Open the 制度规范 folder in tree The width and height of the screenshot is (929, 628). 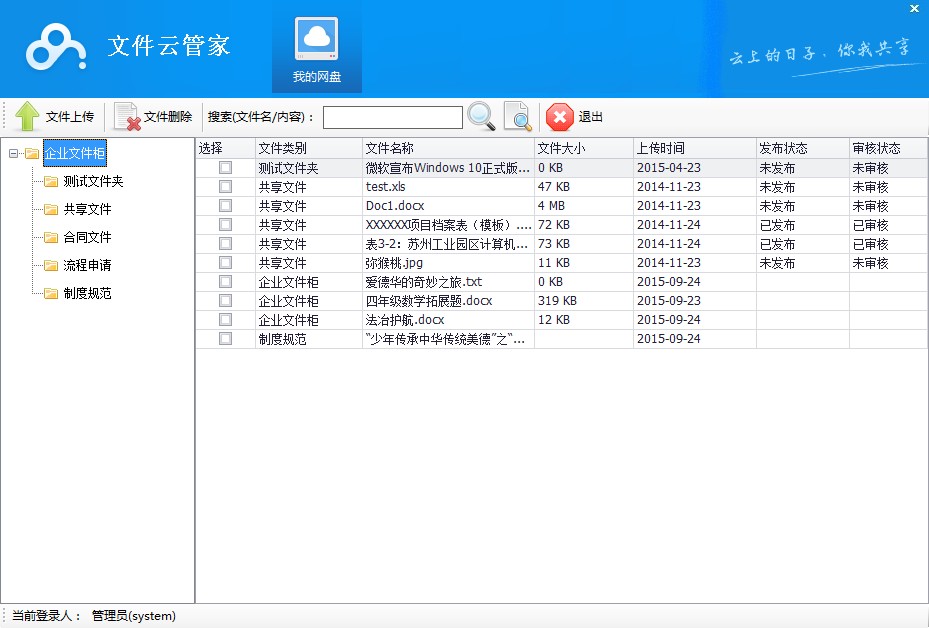87,294
